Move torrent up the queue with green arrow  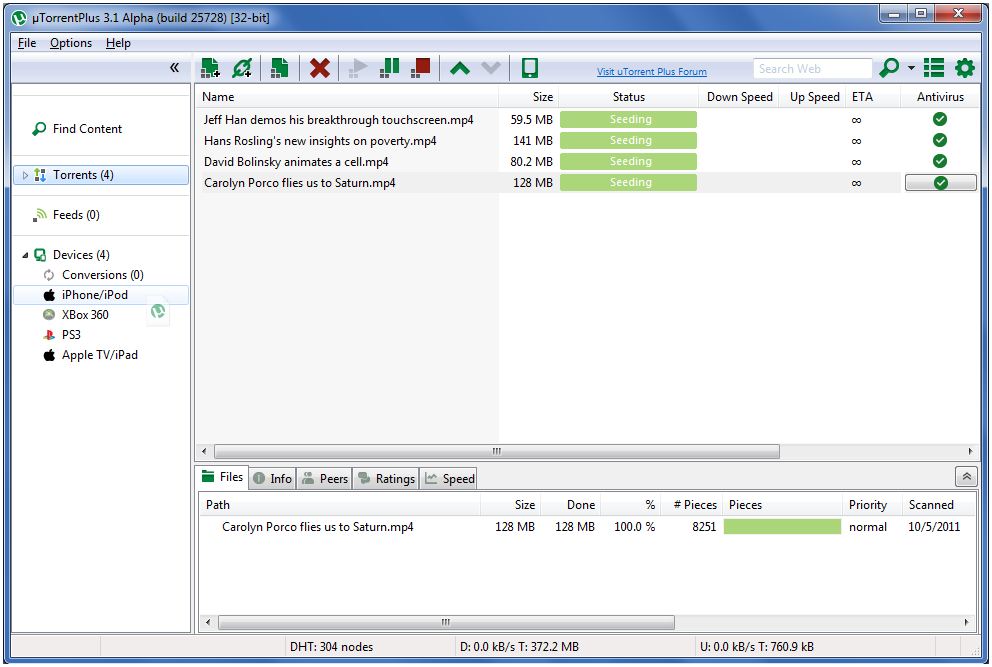click(460, 68)
